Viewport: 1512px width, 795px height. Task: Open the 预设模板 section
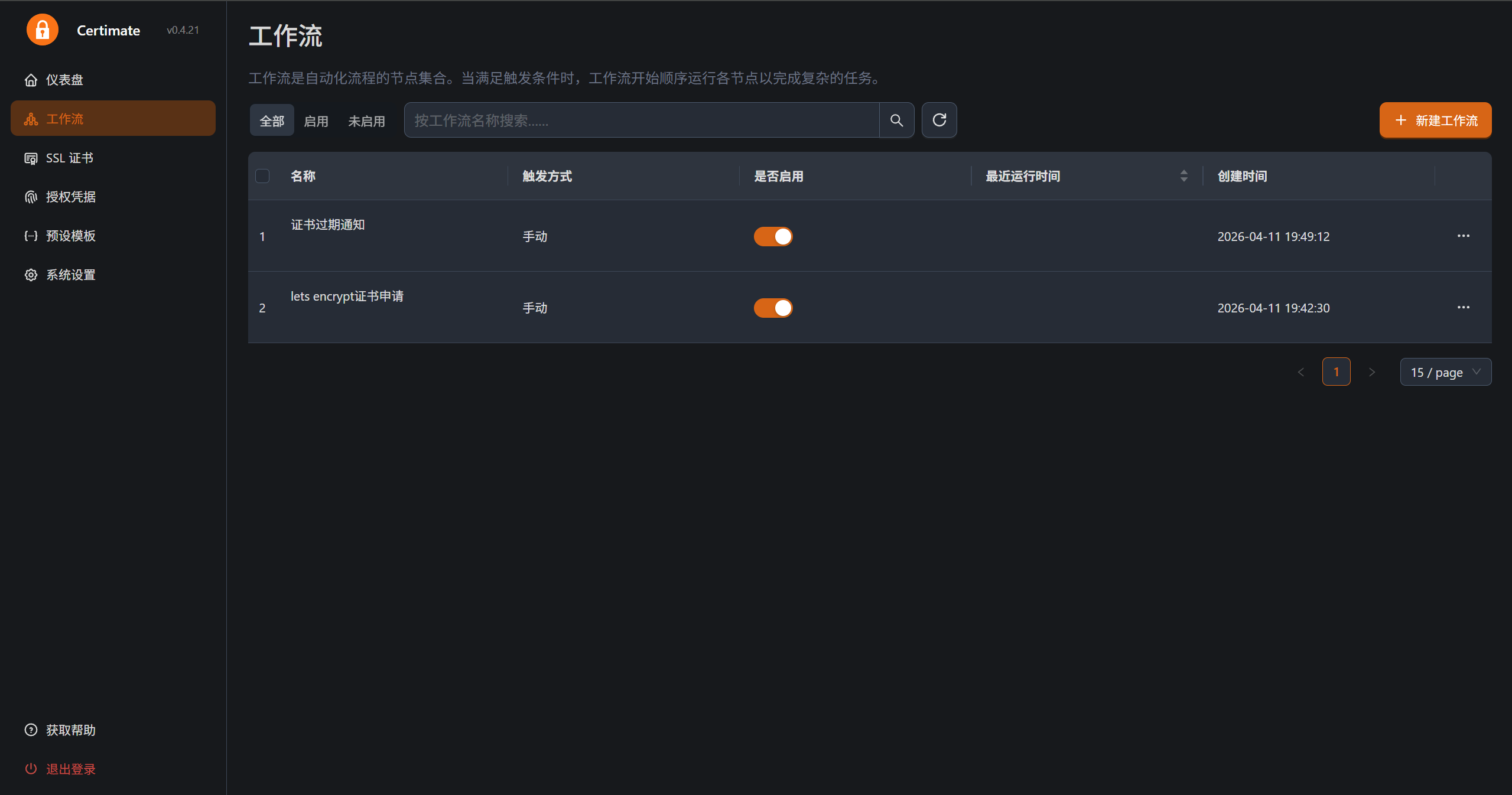[x=70, y=235]
